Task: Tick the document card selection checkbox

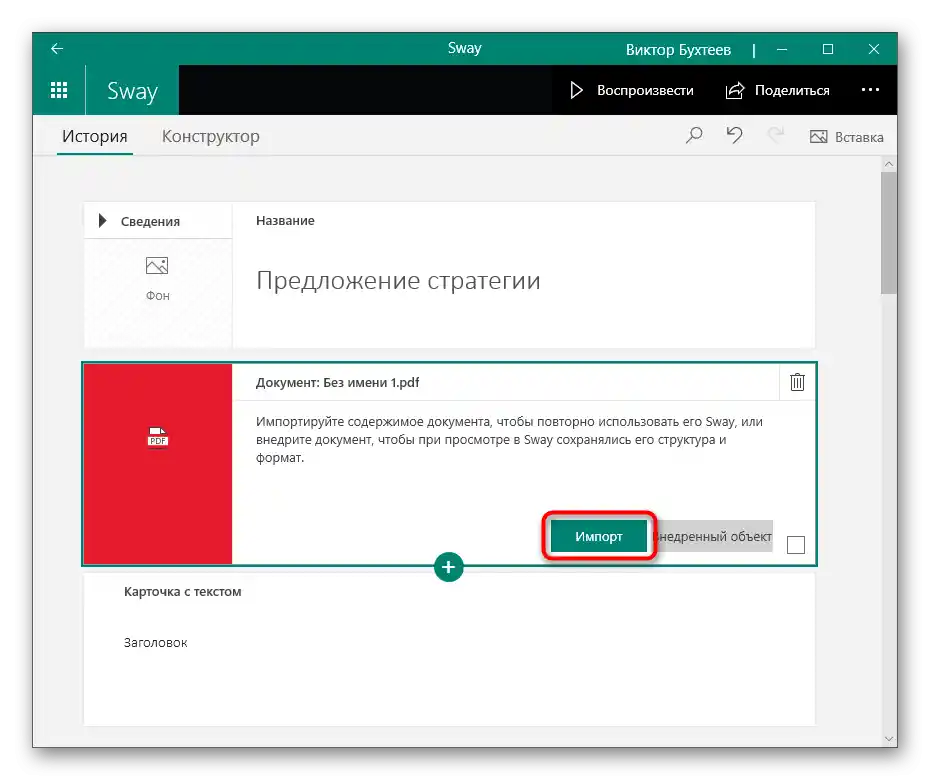Action: coord(795,545)
